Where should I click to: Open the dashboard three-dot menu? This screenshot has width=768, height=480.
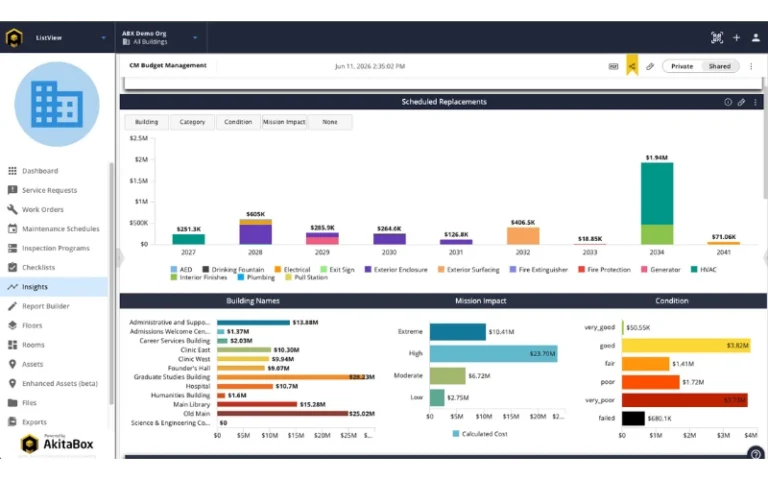tap(751, 66)
